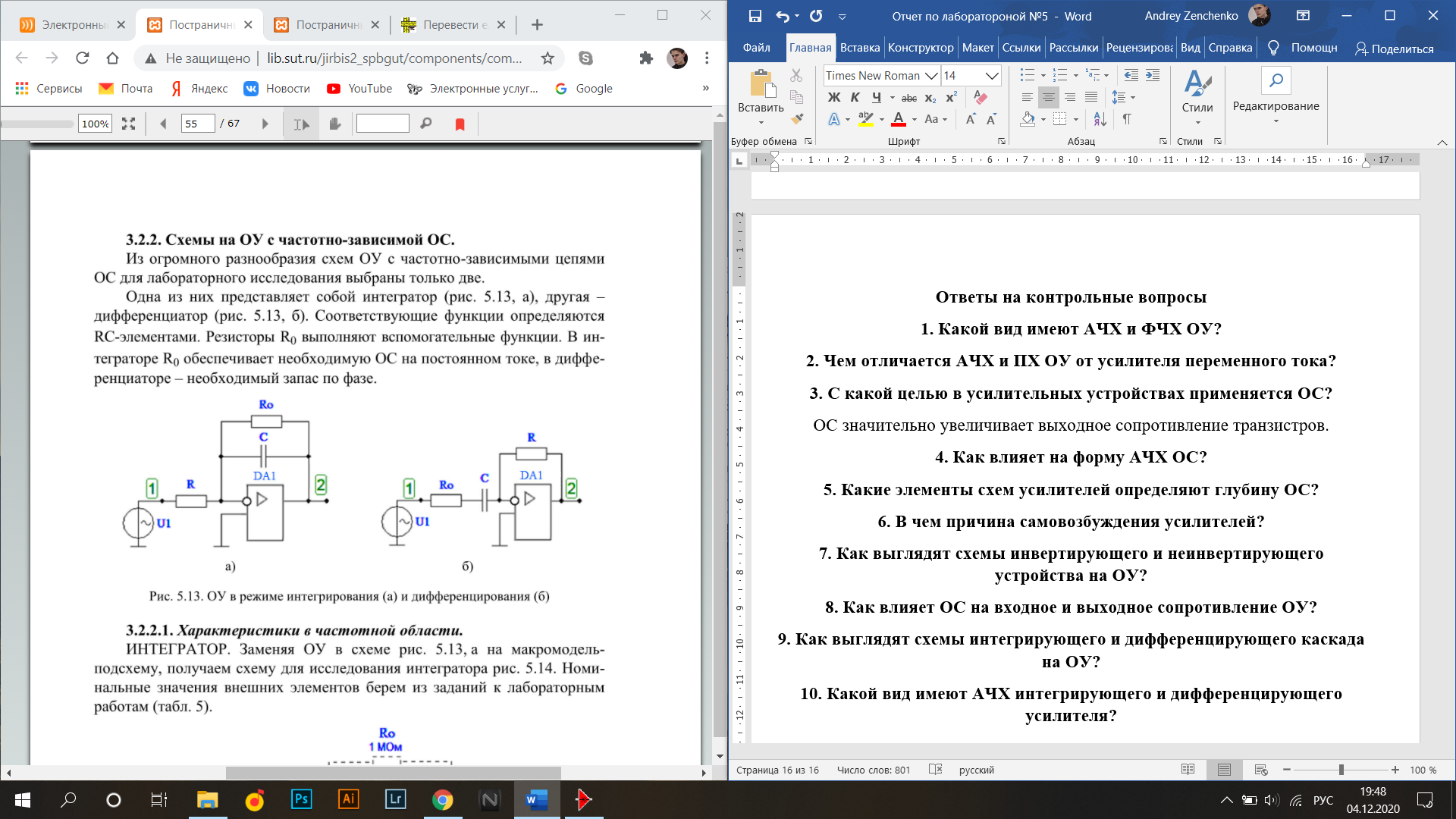Toggle Subscript formatting

[x=930, y=98]
